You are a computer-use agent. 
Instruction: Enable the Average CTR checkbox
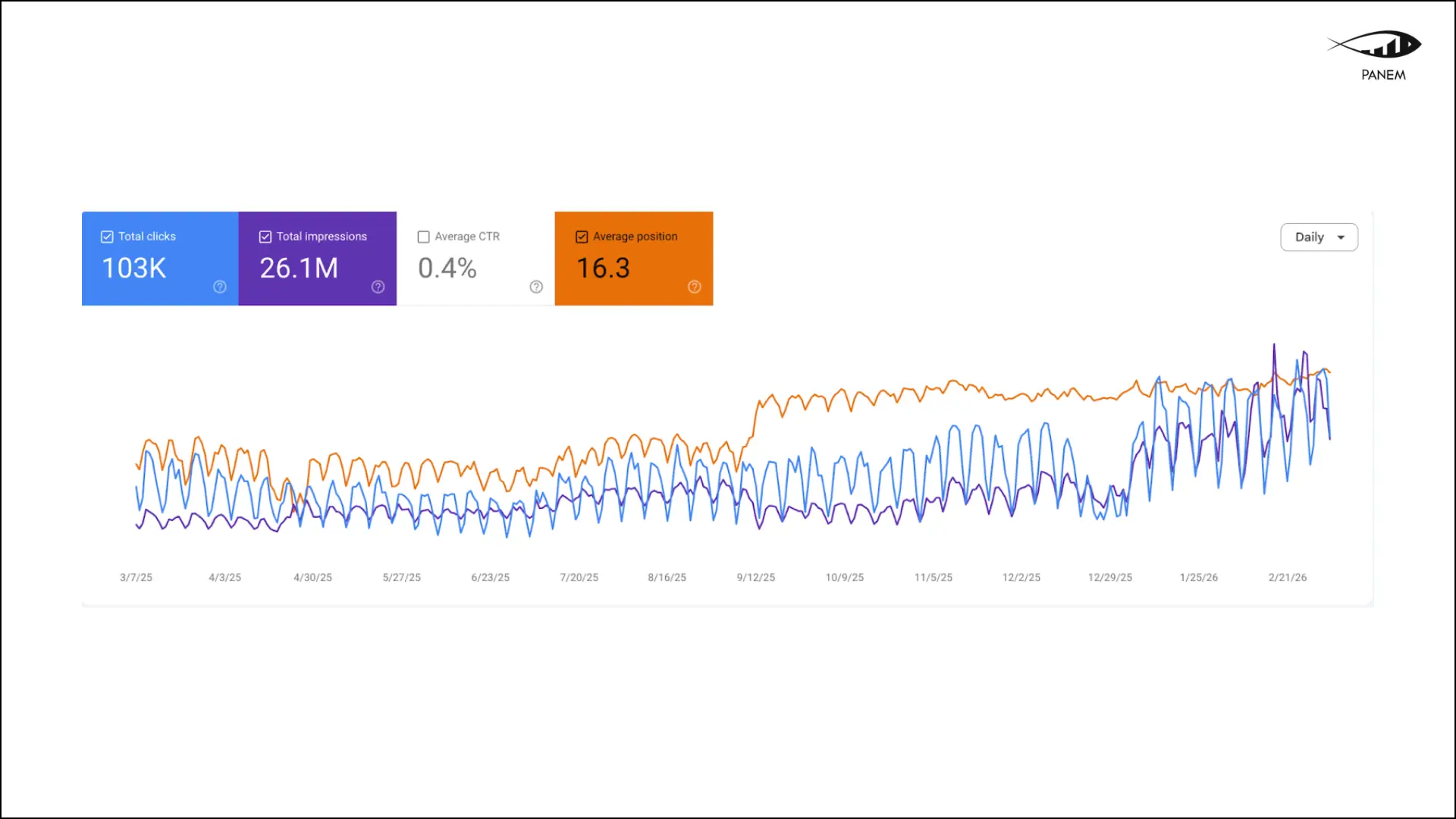pyautogui.click(x=424, y=237)
